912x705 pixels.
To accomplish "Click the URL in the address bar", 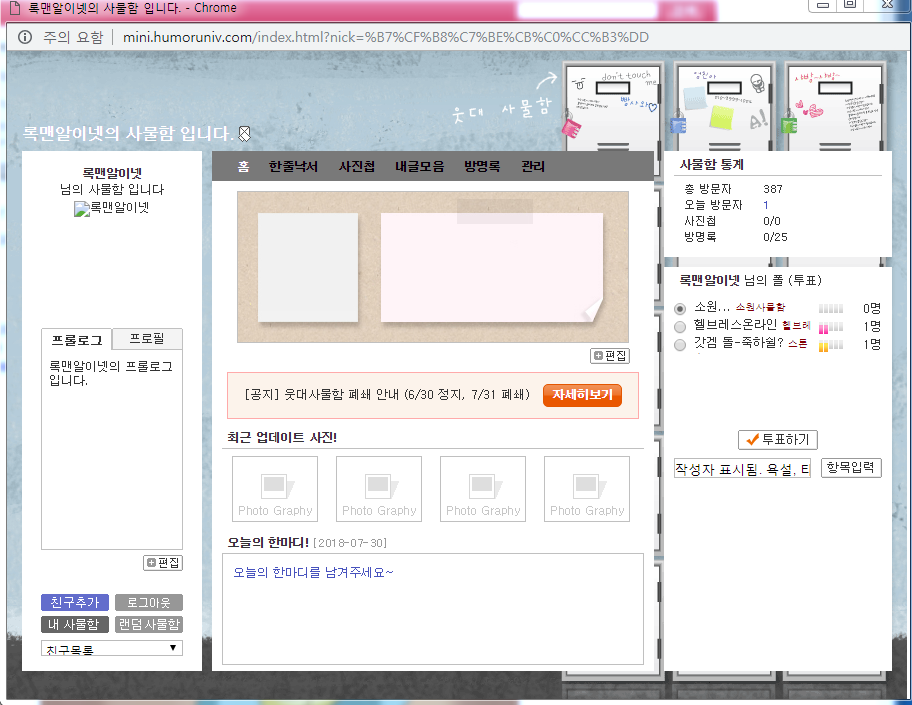I will click(x=386, y=37).
